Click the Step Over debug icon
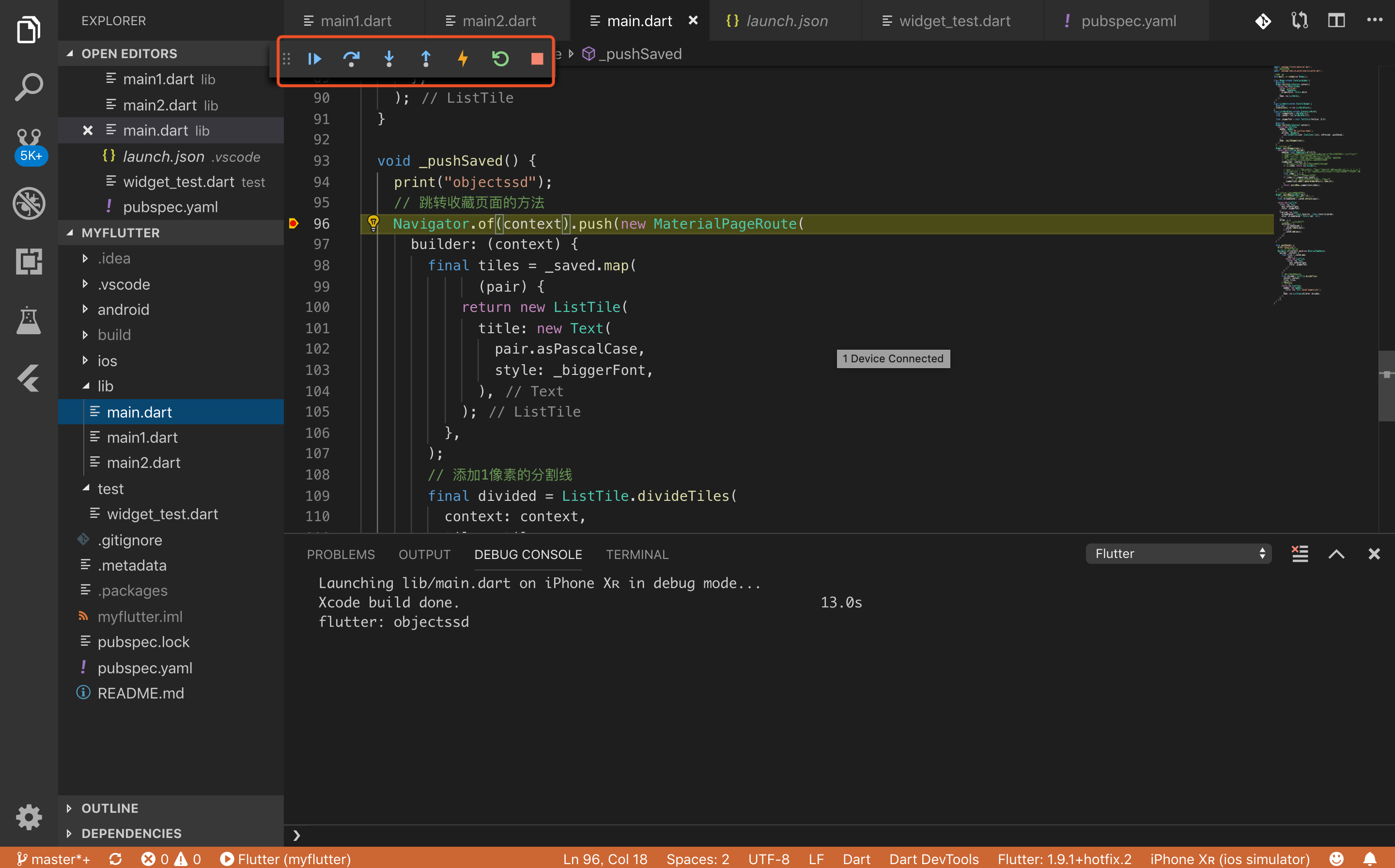 pos(351,59)
